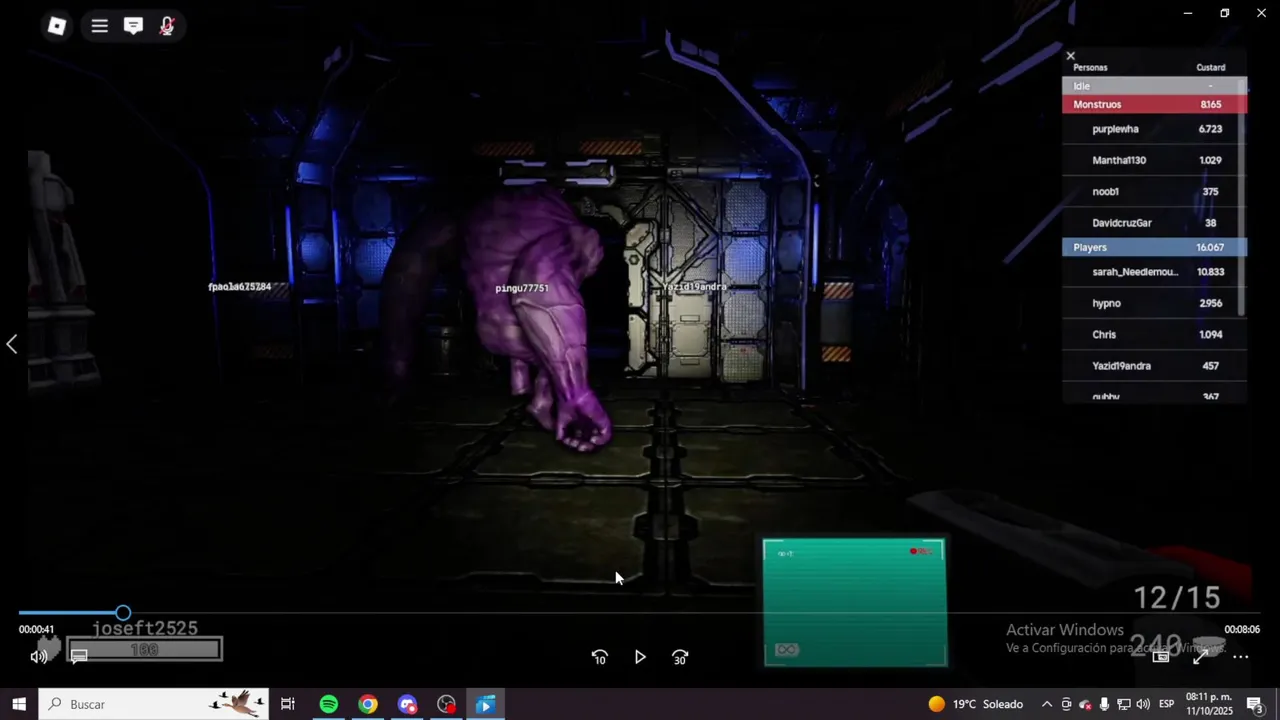This screenshot has width=1280, height=720.
Task: Enter full screen mode
Action: point(1201,657)
